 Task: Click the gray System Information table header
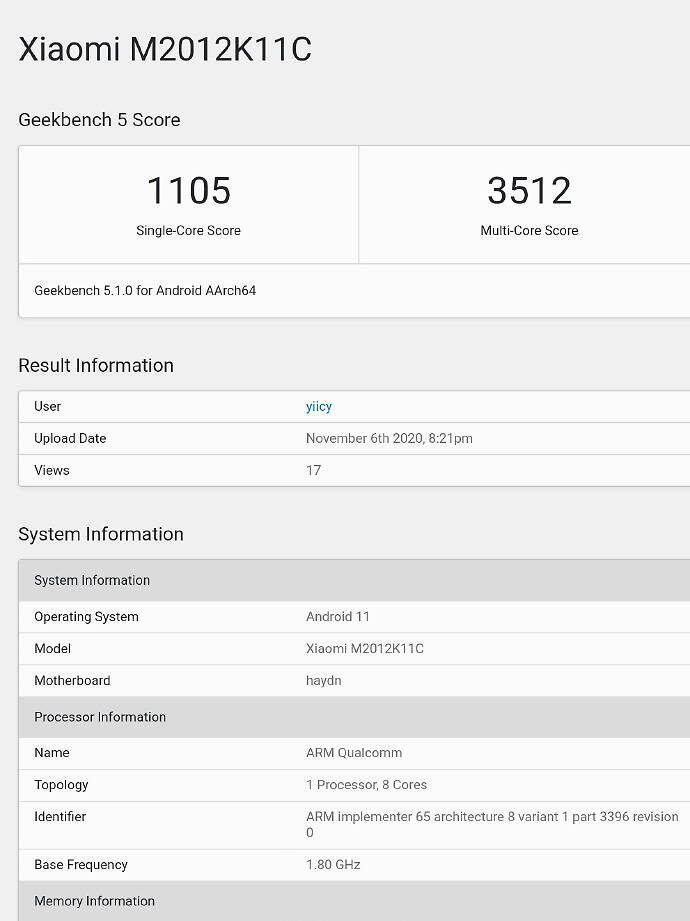click(354, 580)
